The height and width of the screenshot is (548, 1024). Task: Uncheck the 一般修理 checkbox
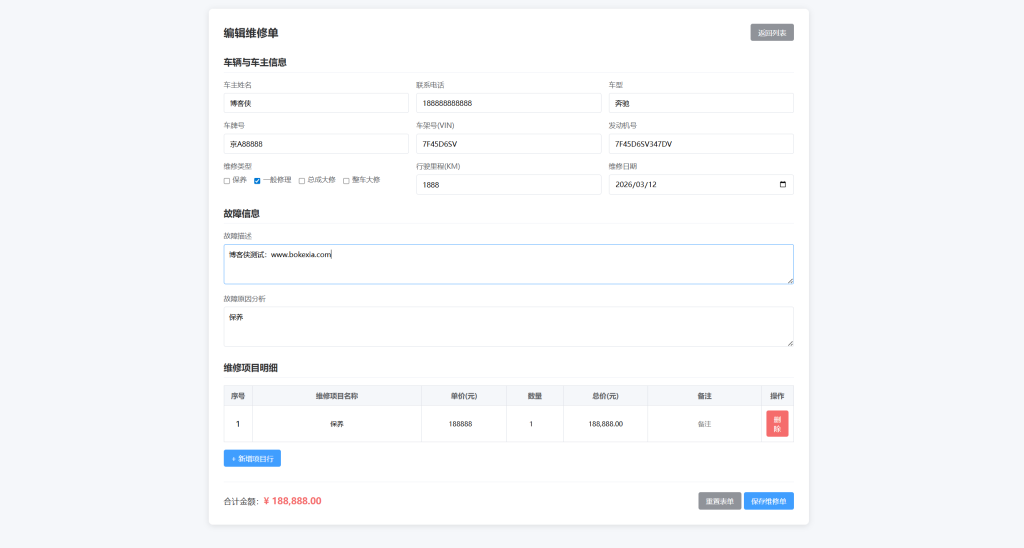point(258,181)
